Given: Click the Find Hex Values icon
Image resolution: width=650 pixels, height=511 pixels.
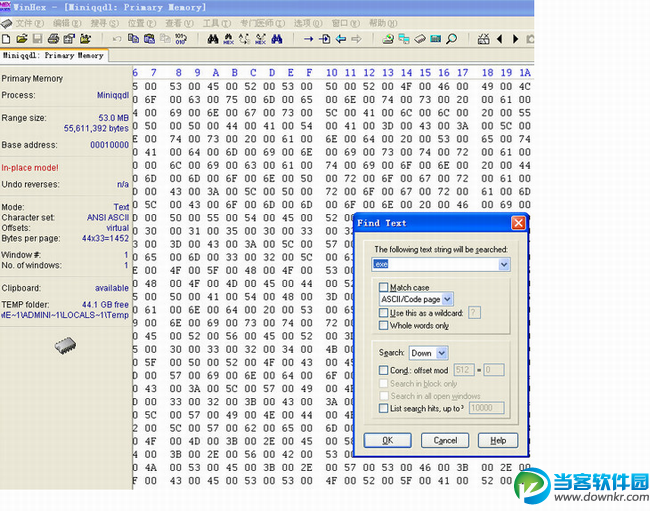Looking at the screenshot, I should click(x=229, y=39).
